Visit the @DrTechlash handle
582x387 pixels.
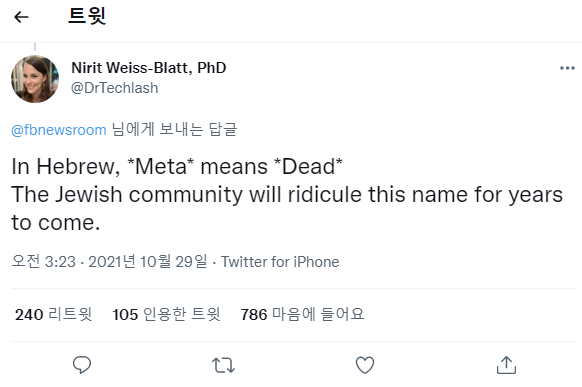(x=115, y=88)
